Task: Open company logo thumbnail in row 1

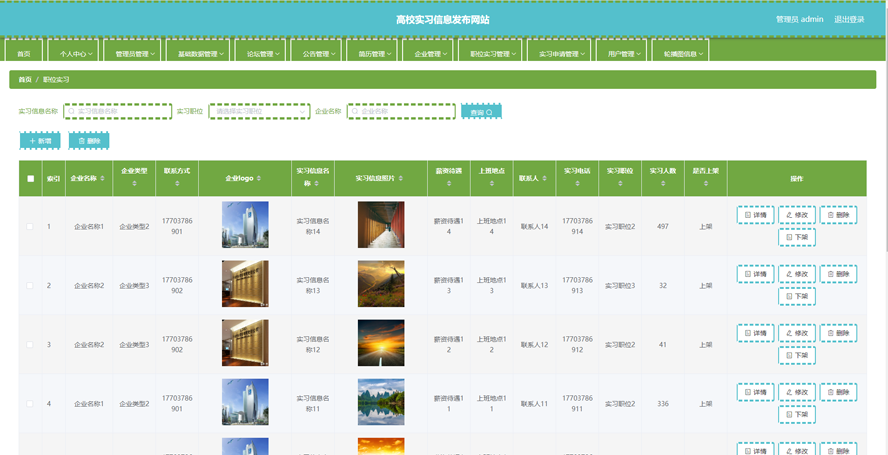Action: [245, 225]
